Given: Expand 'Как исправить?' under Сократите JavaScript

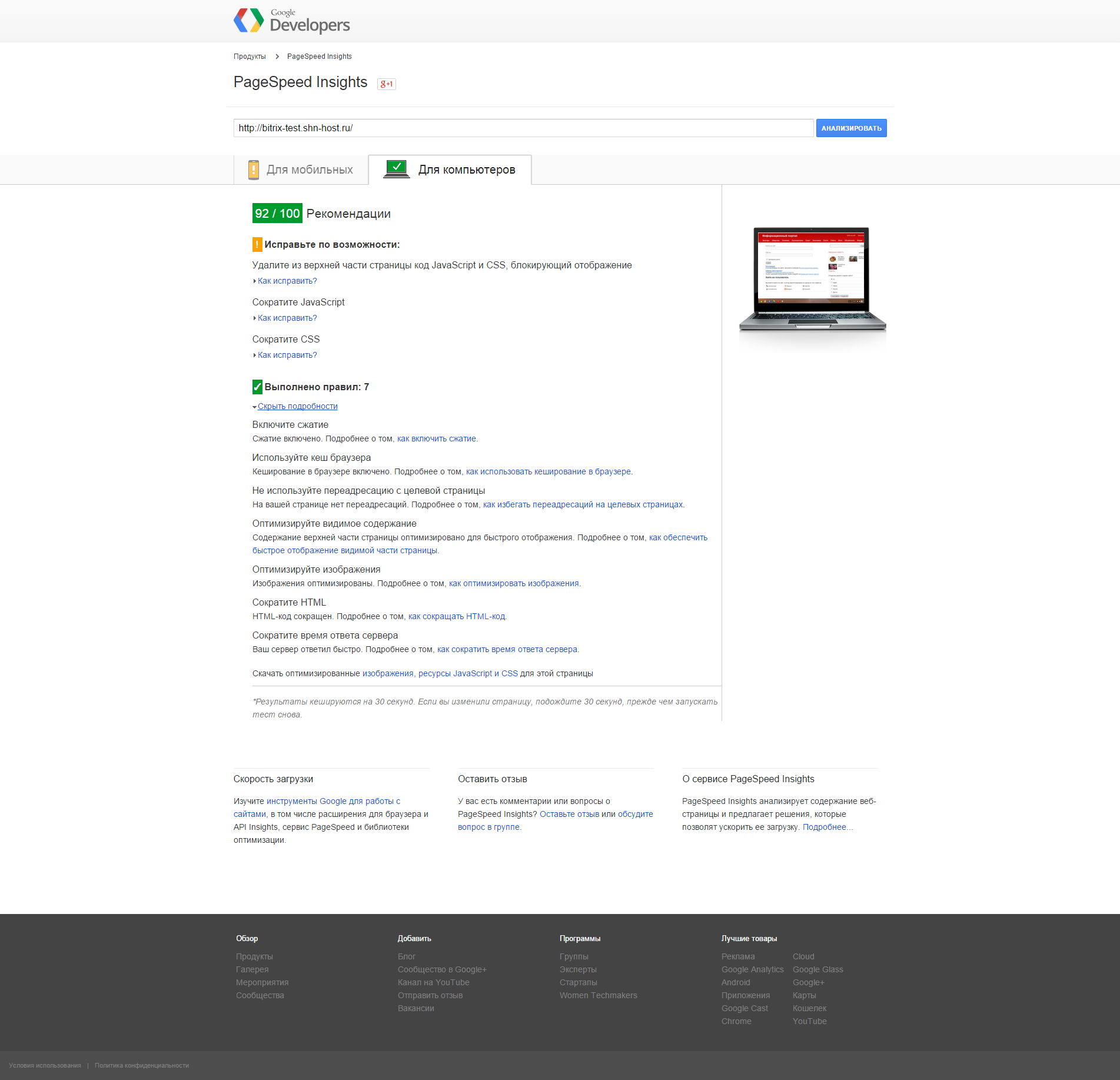Looking at the screenshot, I should coord(287,318).
